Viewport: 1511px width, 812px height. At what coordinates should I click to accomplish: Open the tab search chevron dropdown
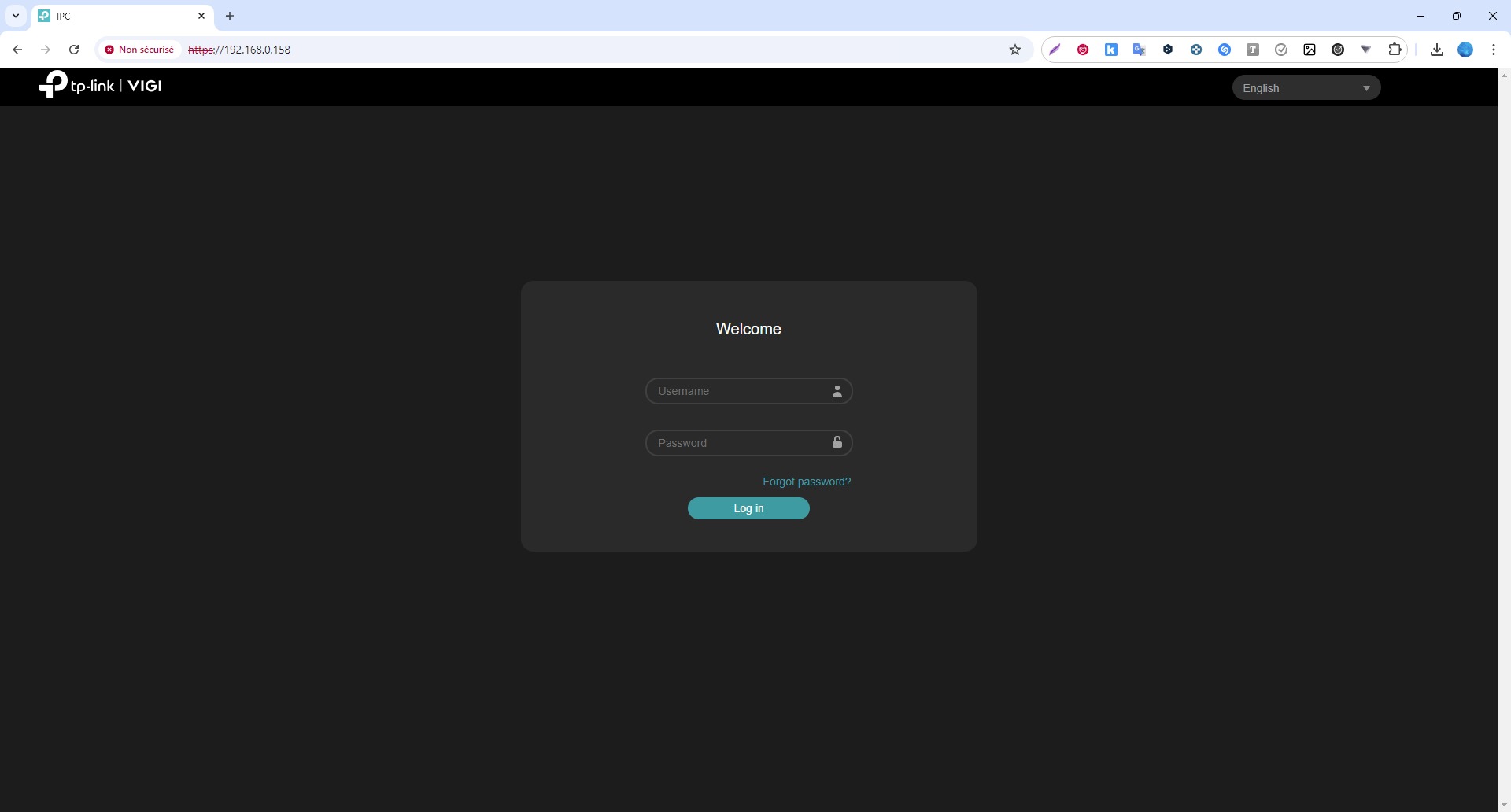click(16, 16)
